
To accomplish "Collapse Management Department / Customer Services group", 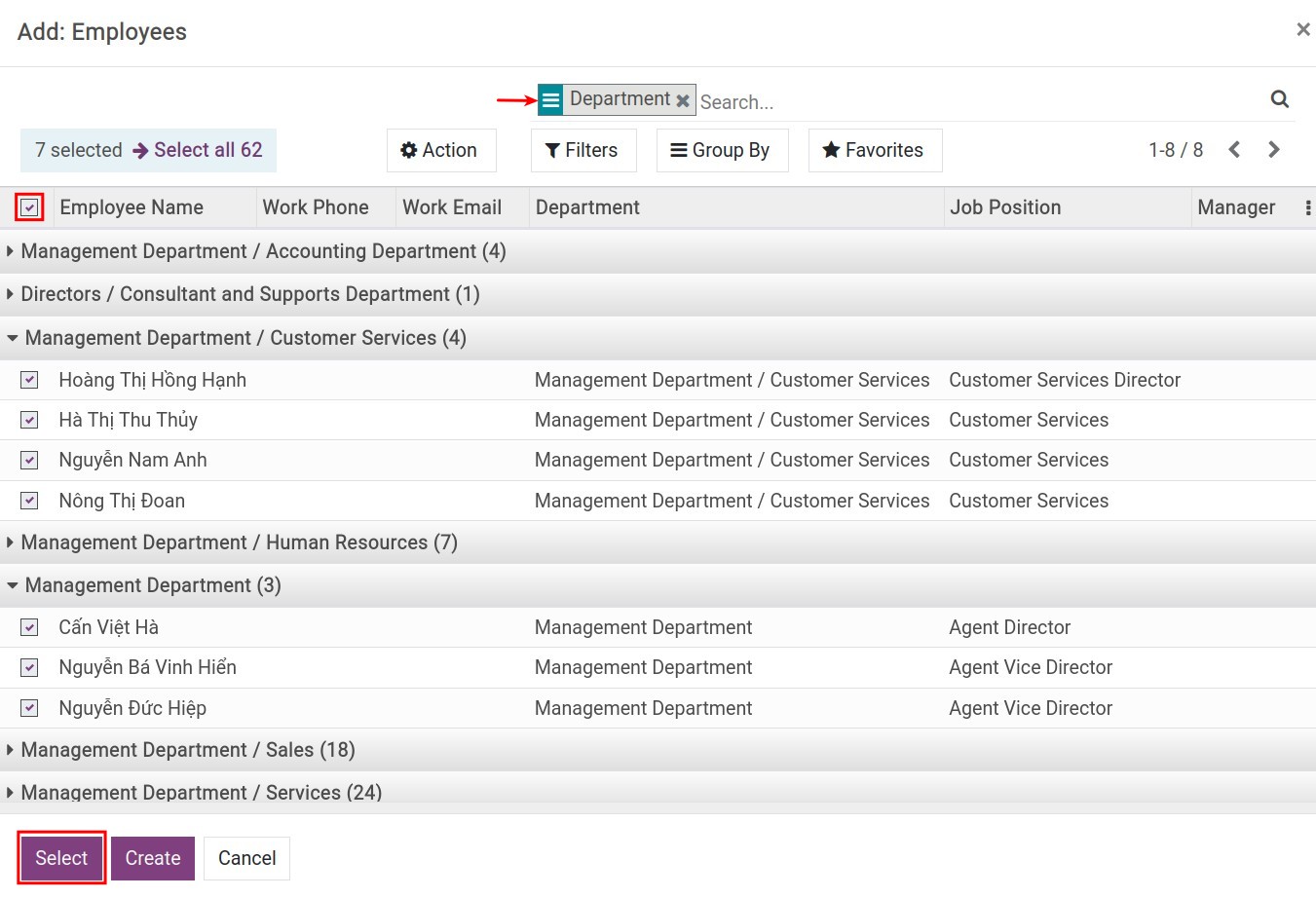I will click(244, 338).
